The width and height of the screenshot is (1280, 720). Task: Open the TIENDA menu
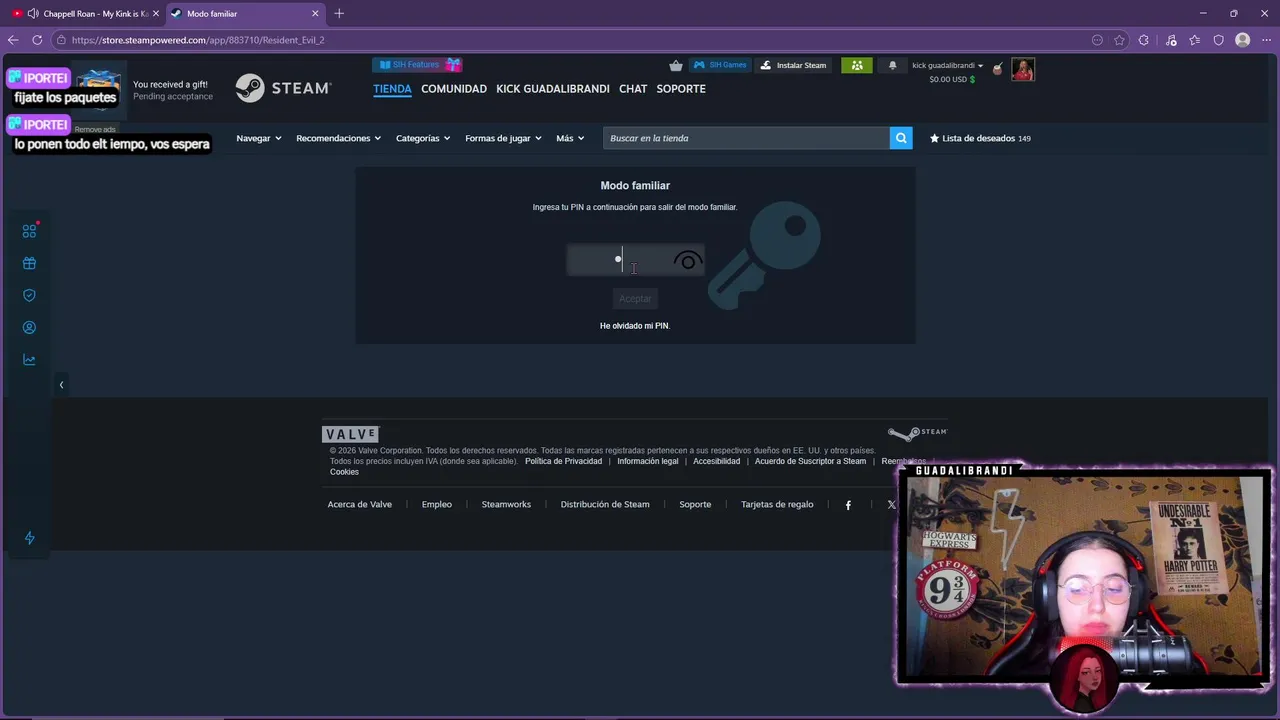[392, 89]
